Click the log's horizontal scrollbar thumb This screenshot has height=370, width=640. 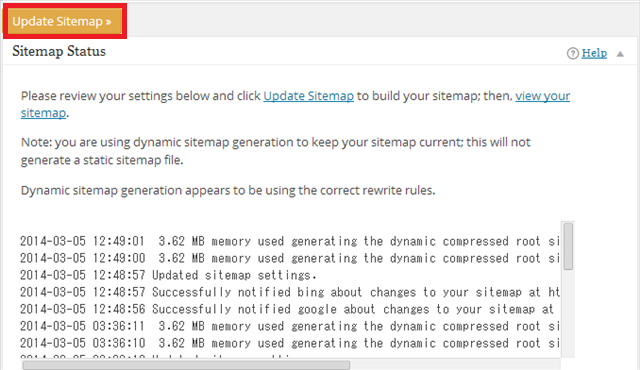(x=186, y=365)
